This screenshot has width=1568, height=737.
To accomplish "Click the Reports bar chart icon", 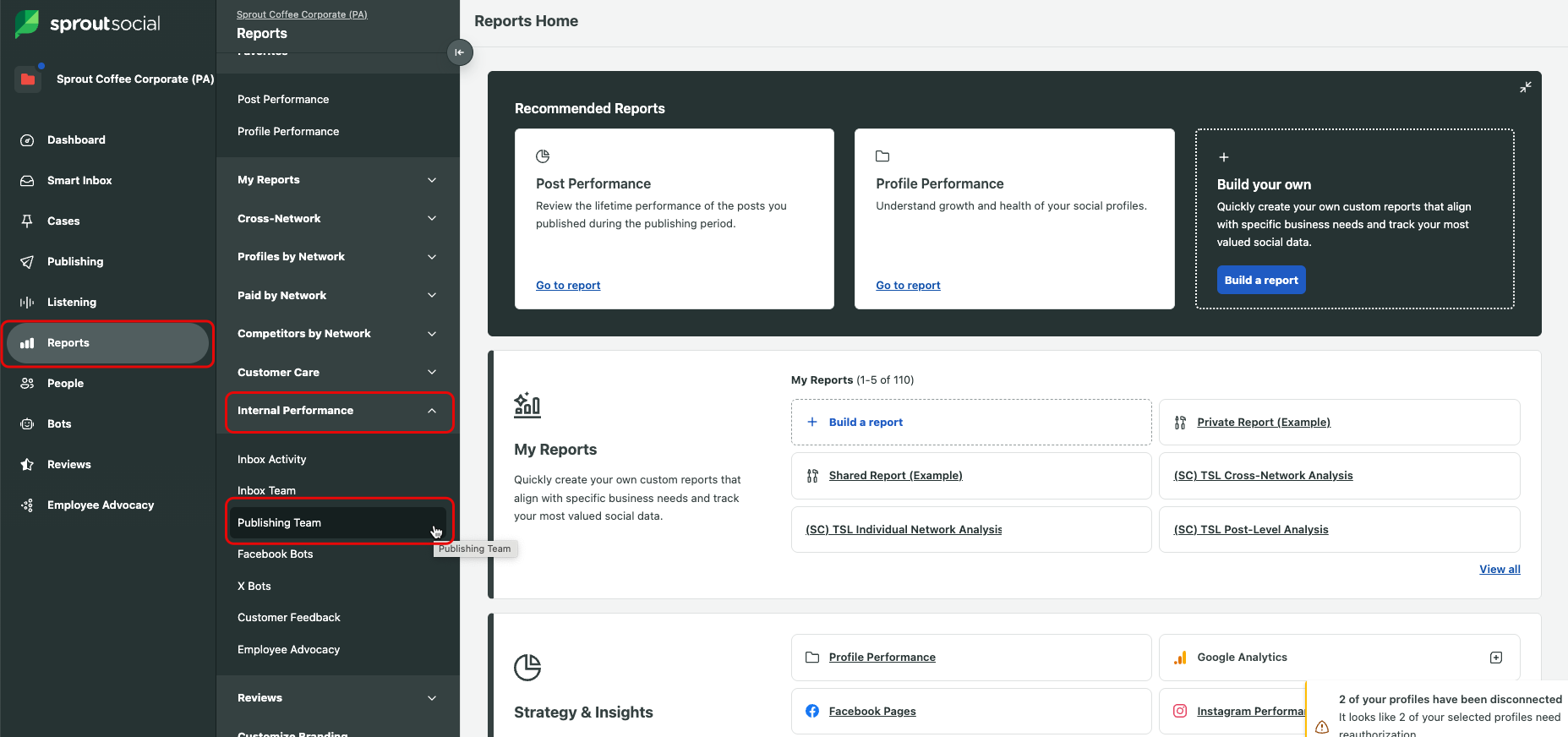I will point(27,343).
